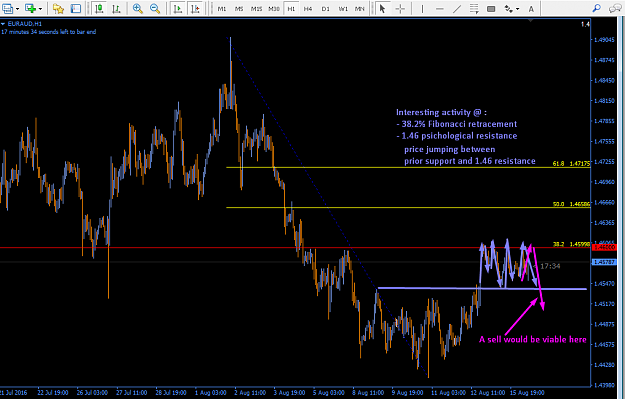Select the text label A tool

coord(531,9)
